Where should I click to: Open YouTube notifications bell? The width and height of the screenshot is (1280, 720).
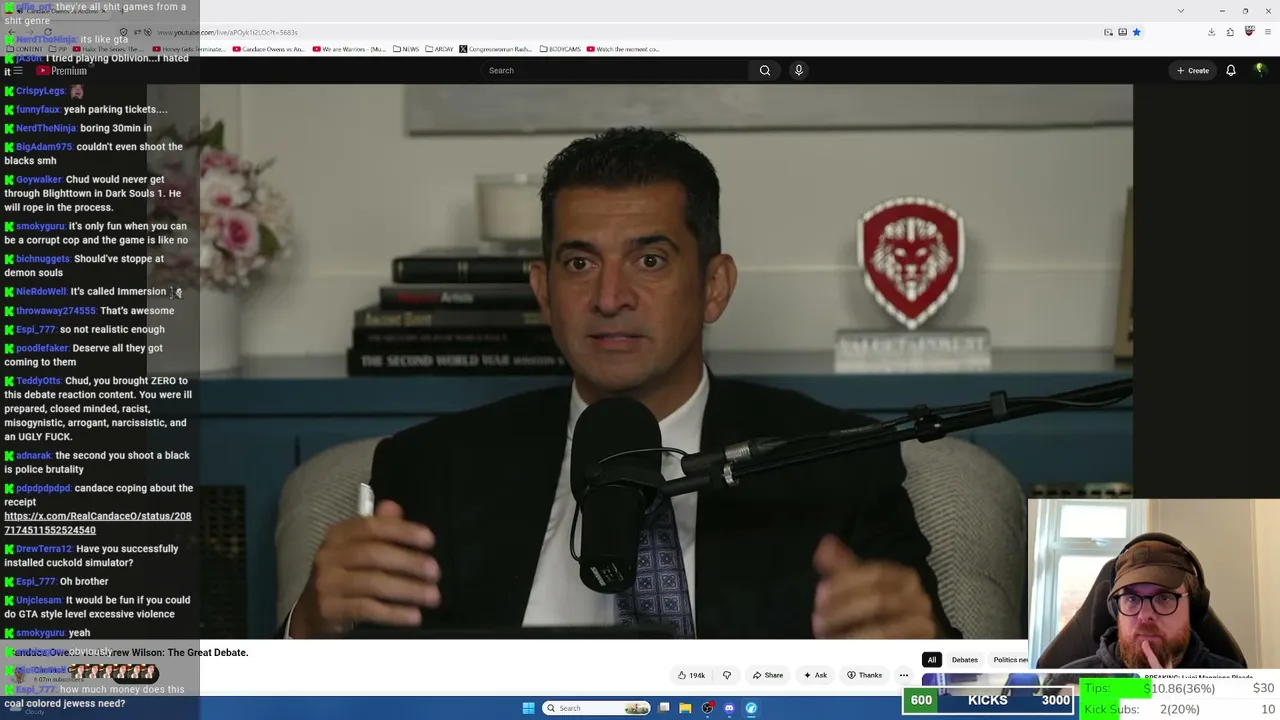tap(1231, 70)
